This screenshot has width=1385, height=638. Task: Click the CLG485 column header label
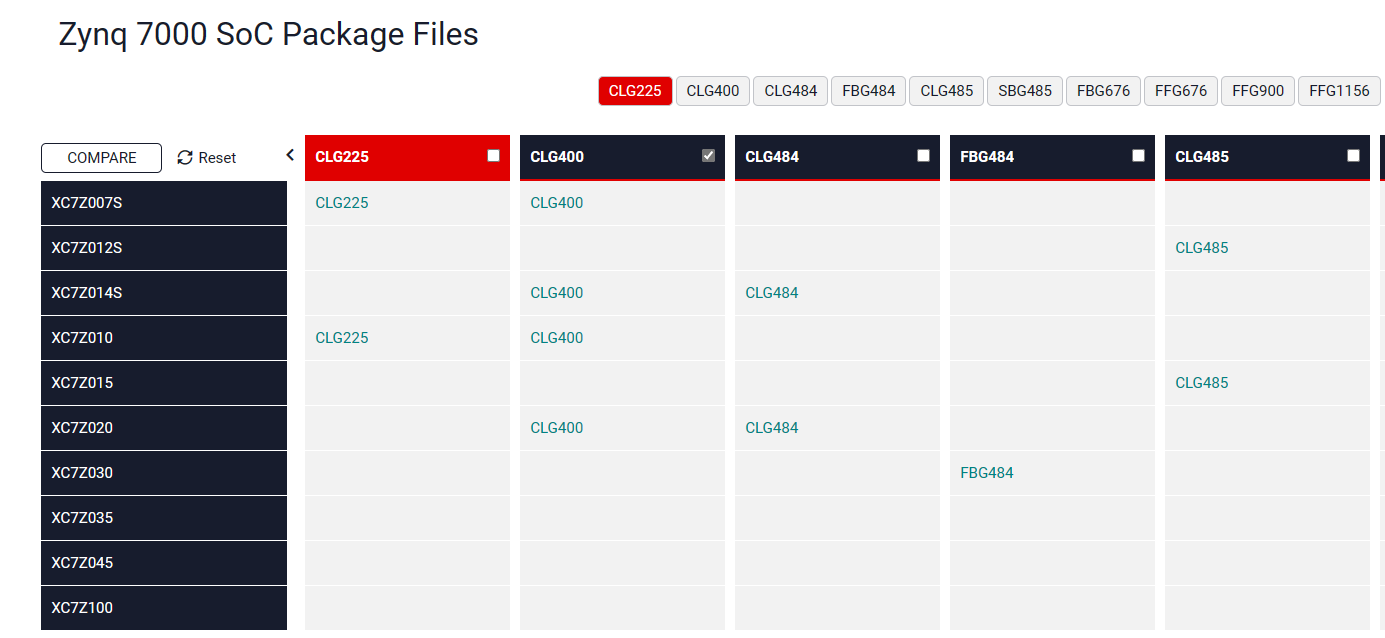pyautogui.click(x=1202, y=157)
